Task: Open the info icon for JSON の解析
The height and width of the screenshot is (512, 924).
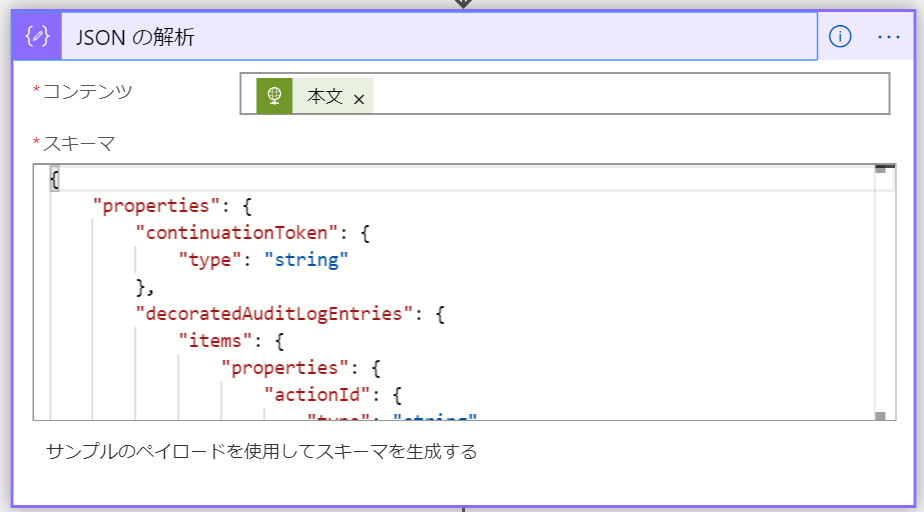Action: pyautogui.click(x=840, y=37)
